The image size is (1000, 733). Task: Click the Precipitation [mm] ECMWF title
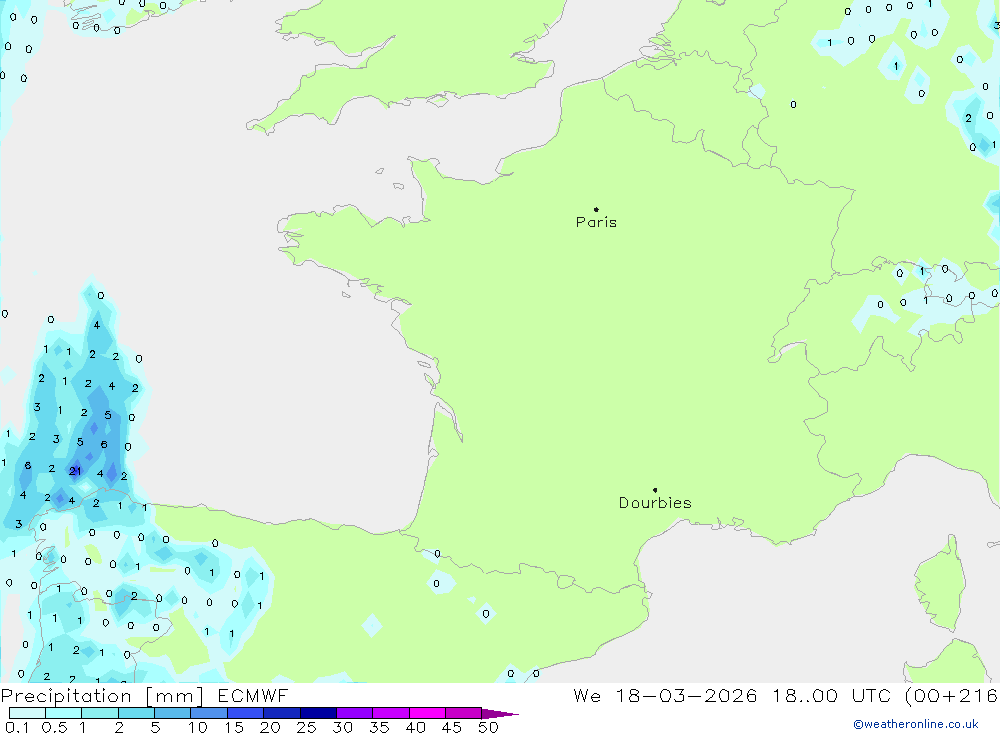[145, 695]
